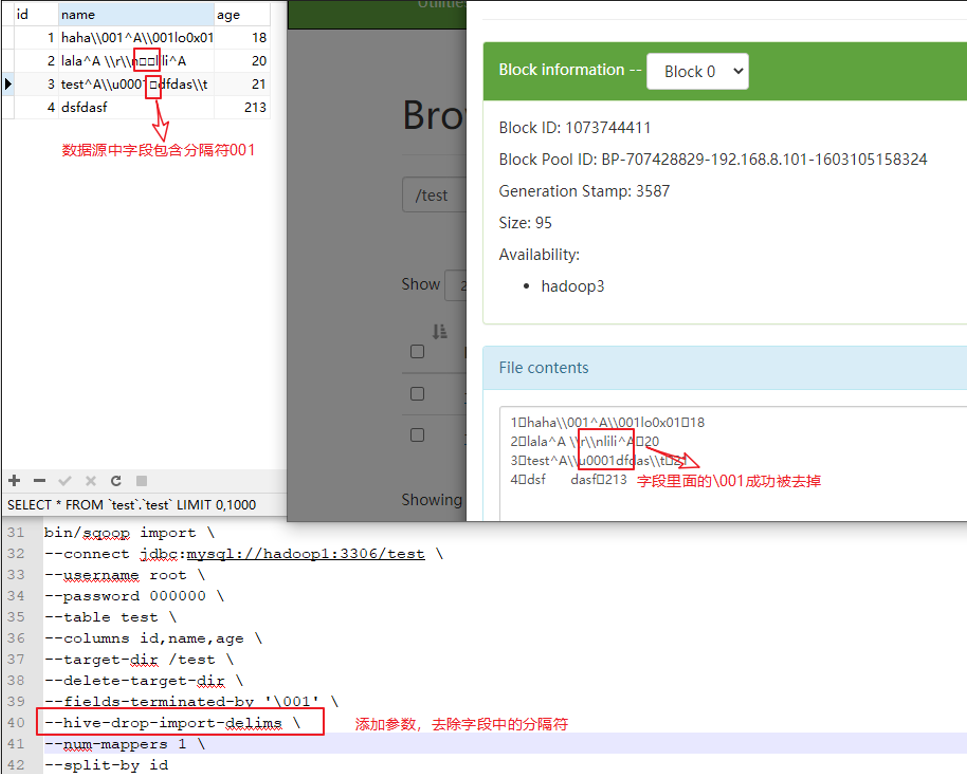This screenshot has width=967, height=774.
Task: Click the Generation Stamp 3587 text
Action: pyautogui.click(x=584, y=191)
